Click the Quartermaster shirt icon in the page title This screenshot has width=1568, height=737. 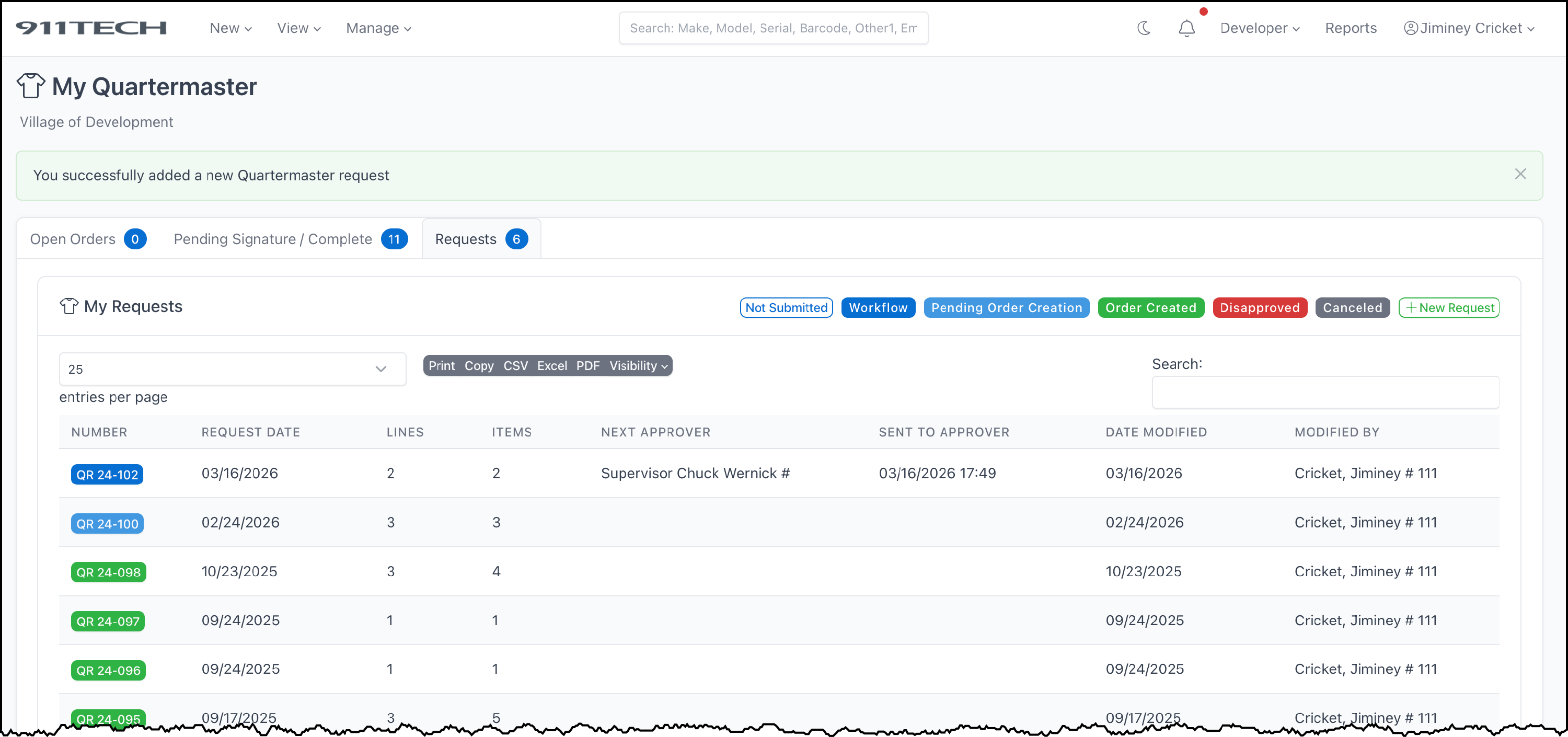pos(30,86)
